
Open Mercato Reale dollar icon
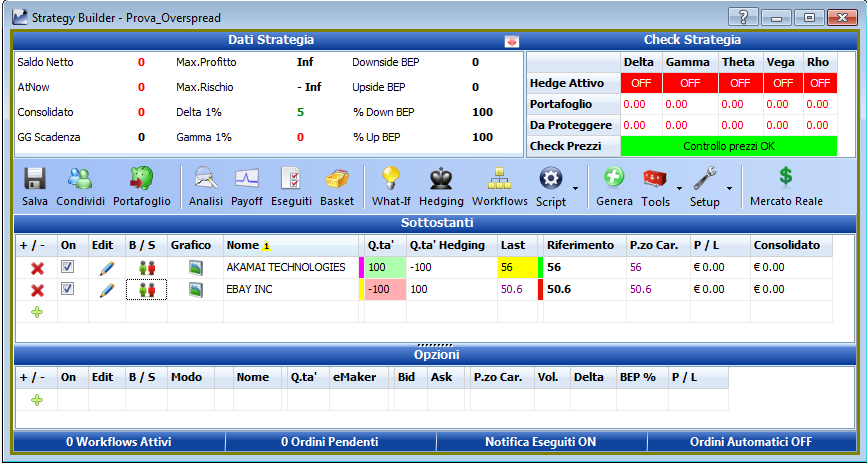click(x=786, y=177)
